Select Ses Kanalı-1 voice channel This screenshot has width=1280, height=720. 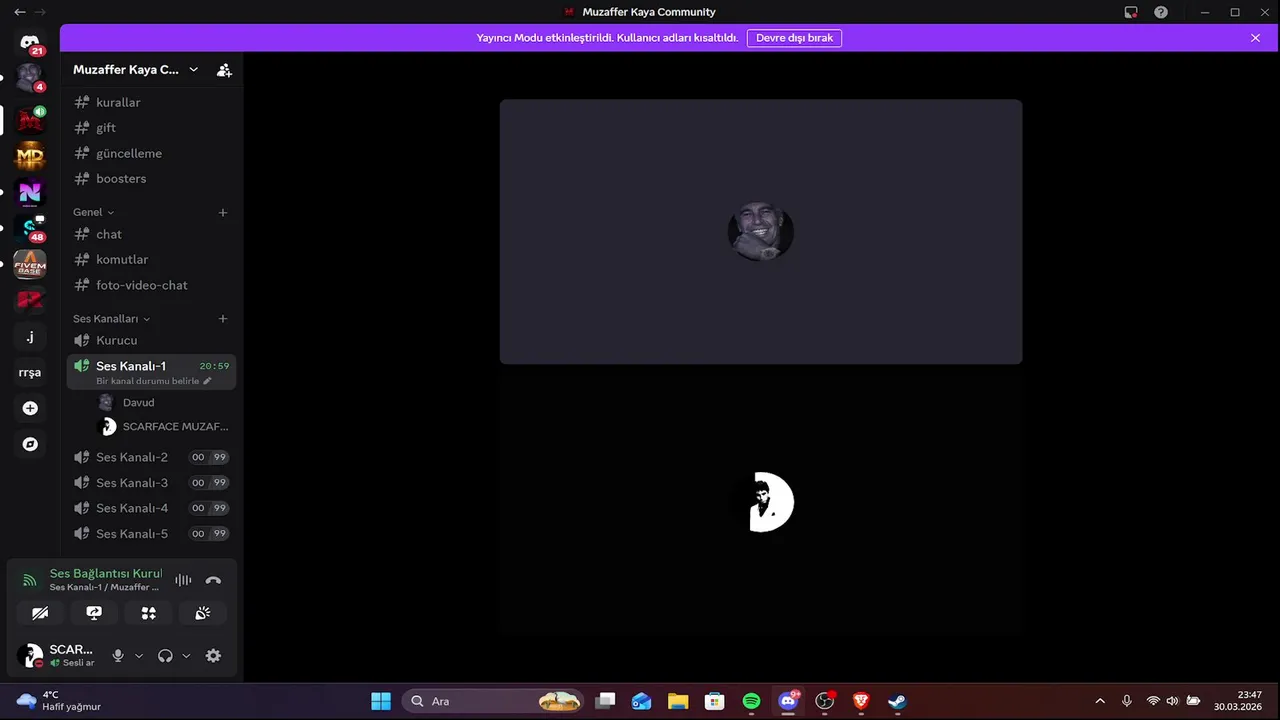151,372
